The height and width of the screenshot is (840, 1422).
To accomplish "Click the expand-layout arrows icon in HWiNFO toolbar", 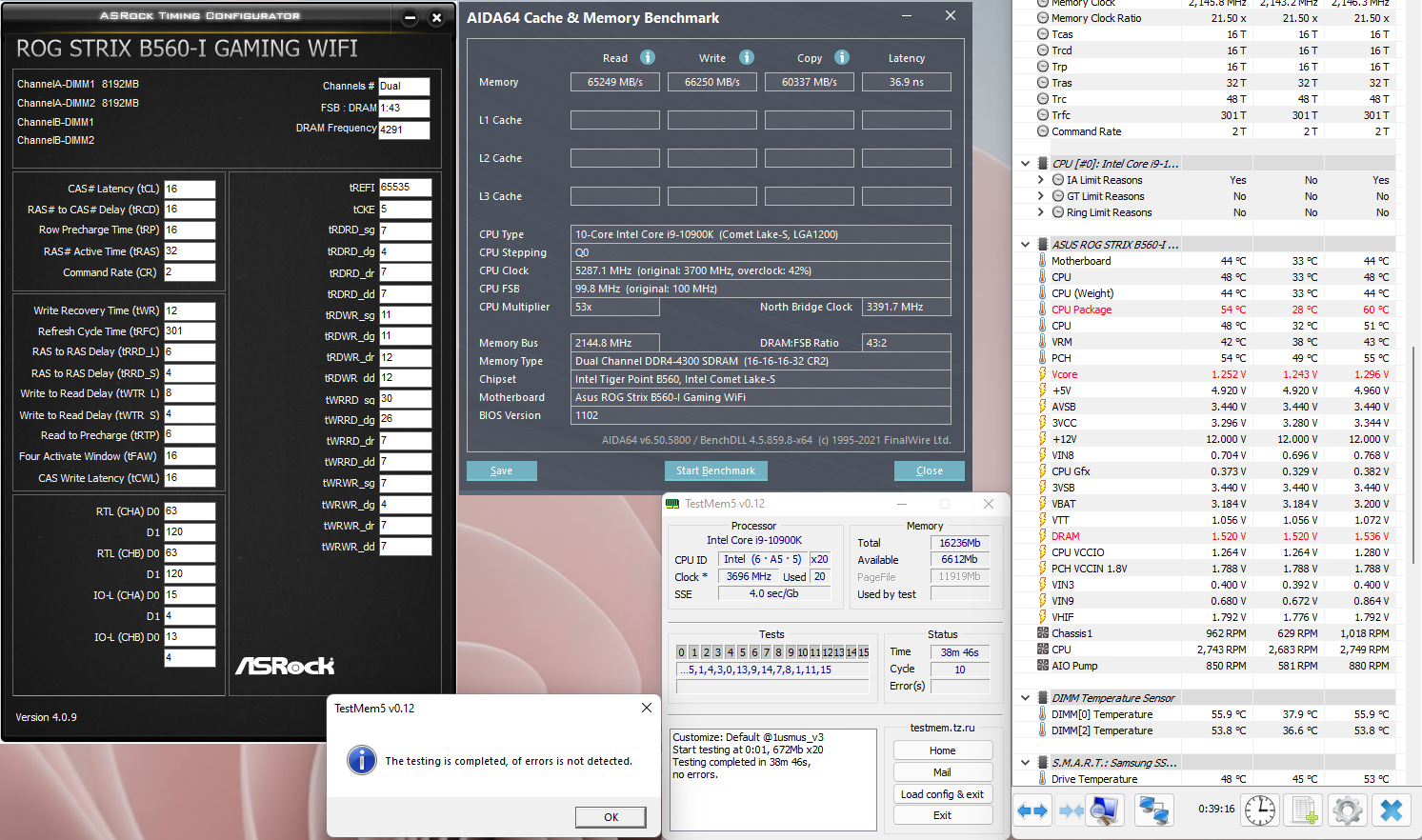I will pos(1032,810).
